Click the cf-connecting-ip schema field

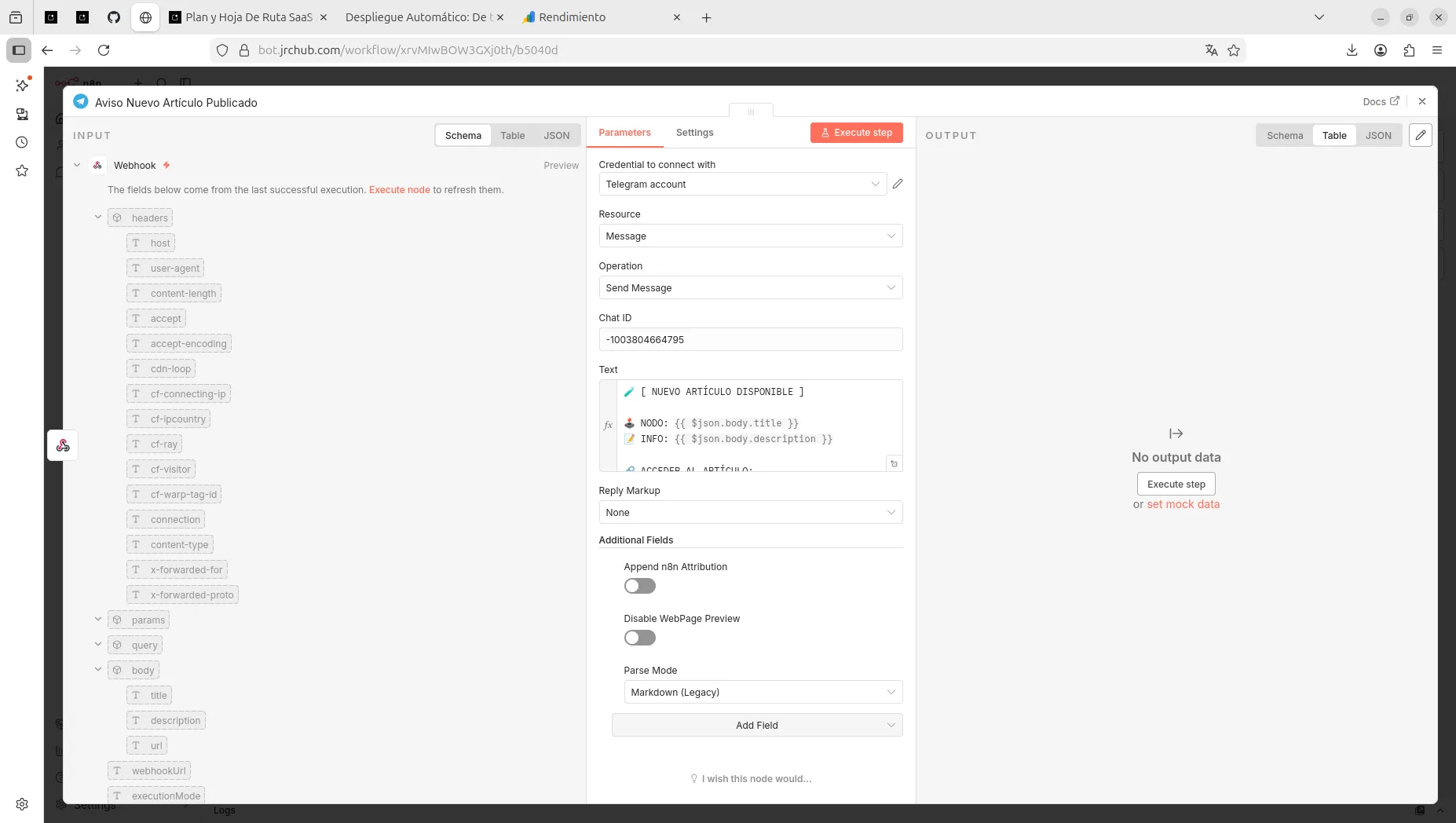(178, 393)
